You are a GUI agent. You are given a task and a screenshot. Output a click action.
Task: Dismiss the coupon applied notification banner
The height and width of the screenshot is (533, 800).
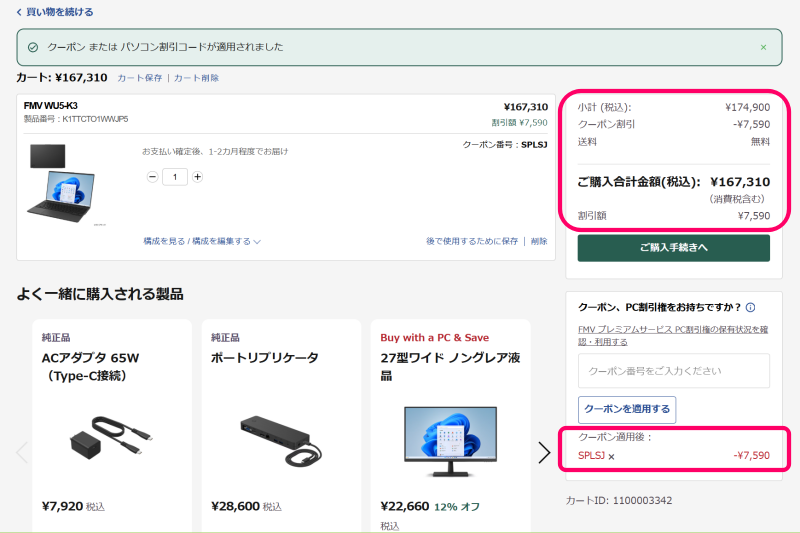point(763,47)
